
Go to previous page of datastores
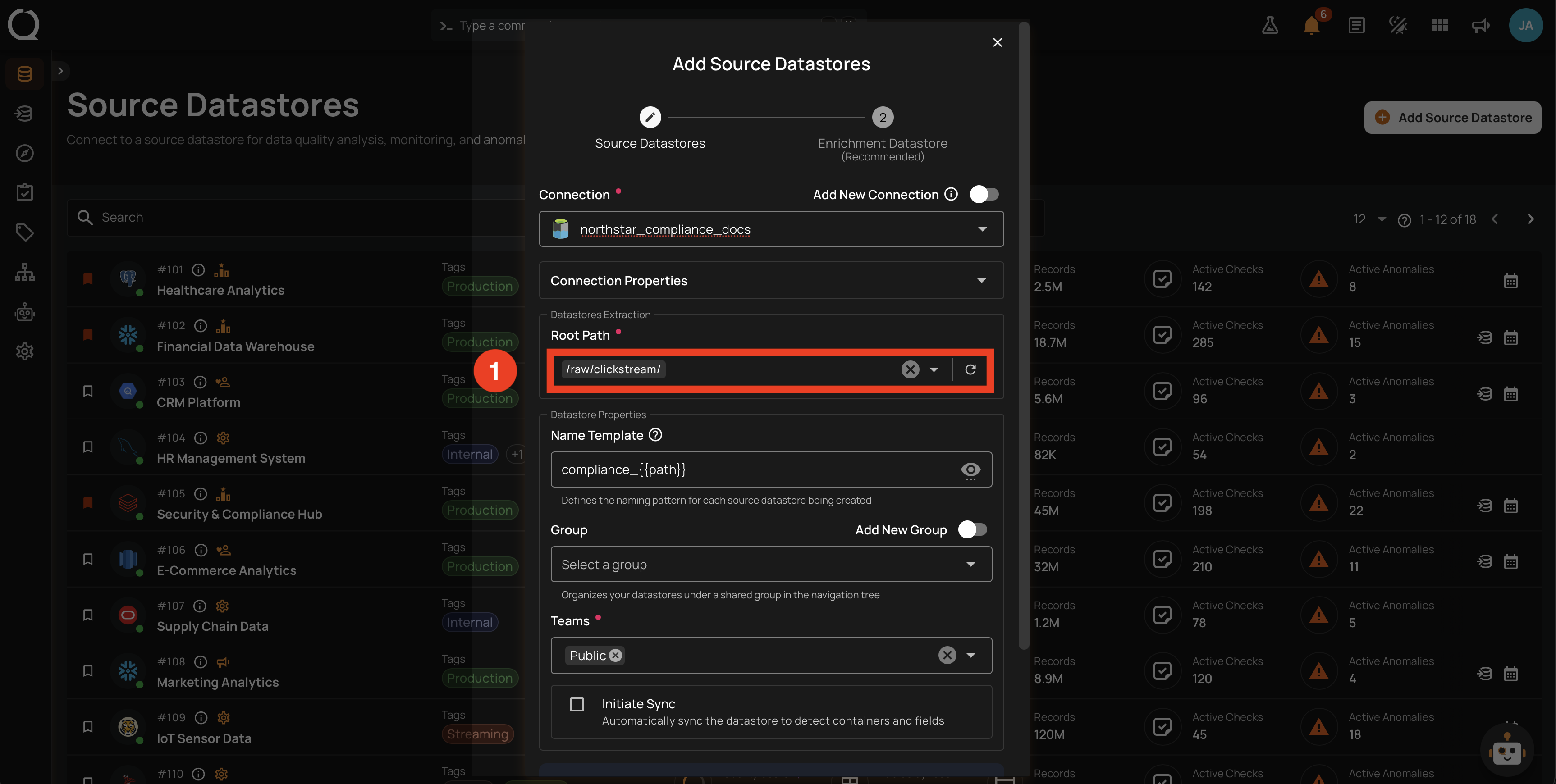1495,219
